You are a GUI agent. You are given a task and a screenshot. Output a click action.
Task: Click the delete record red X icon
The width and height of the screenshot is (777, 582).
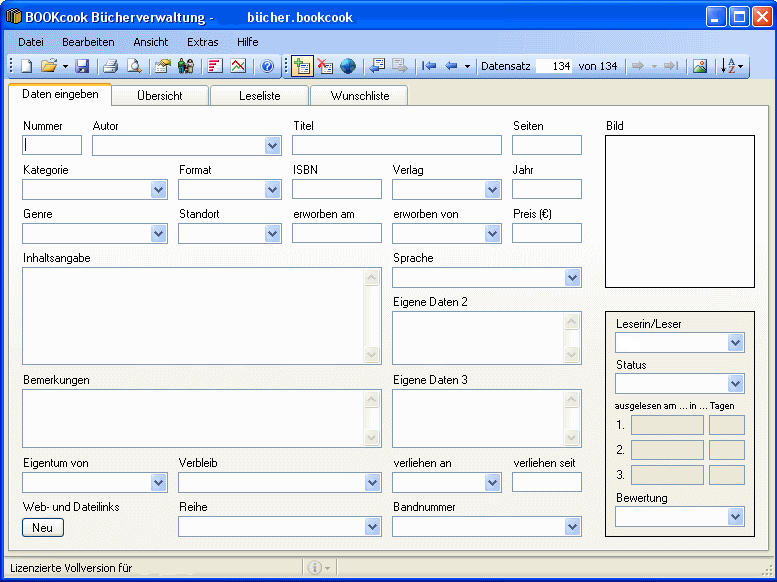[x=325, y=66]
